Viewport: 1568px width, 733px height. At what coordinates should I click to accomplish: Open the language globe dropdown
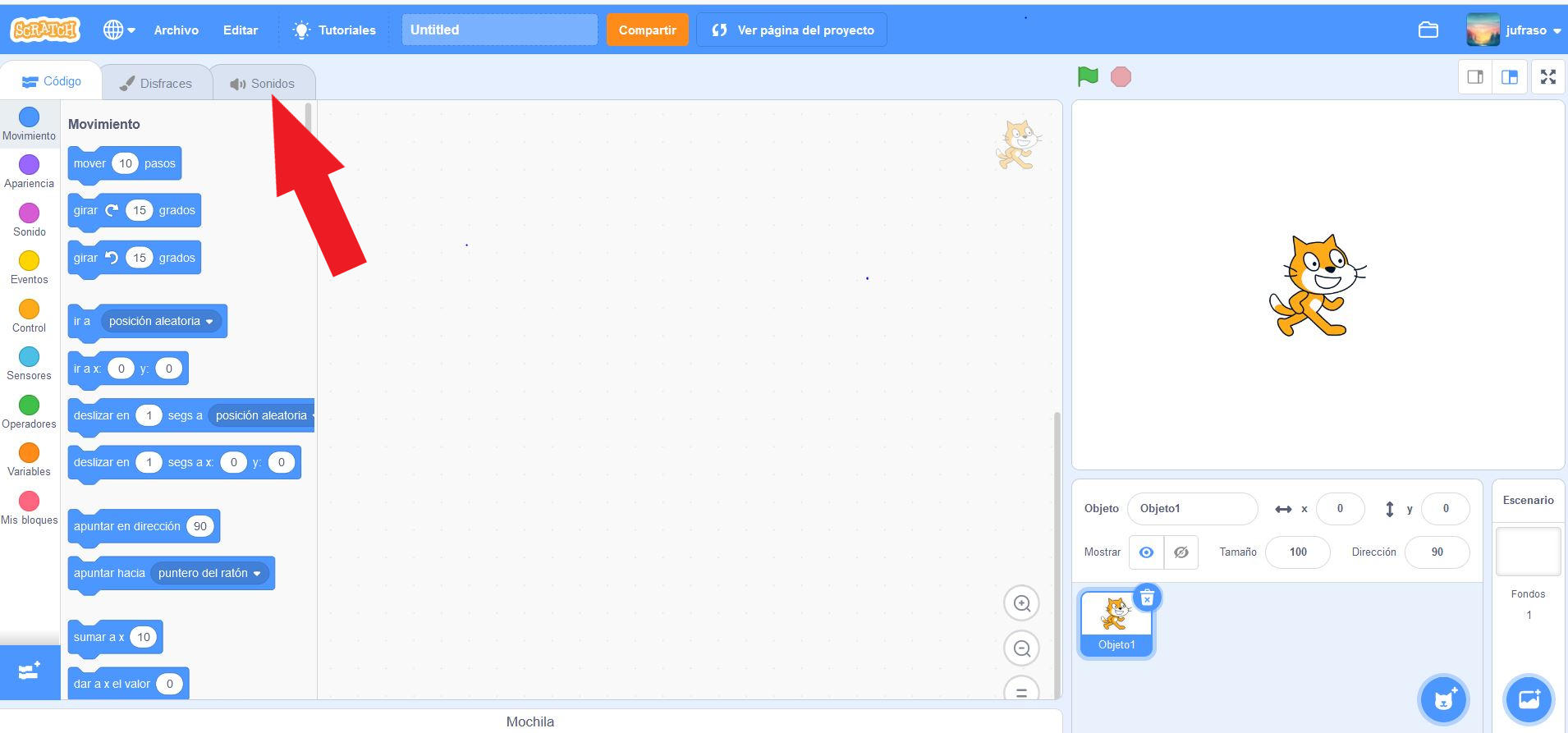pos(119,30)
